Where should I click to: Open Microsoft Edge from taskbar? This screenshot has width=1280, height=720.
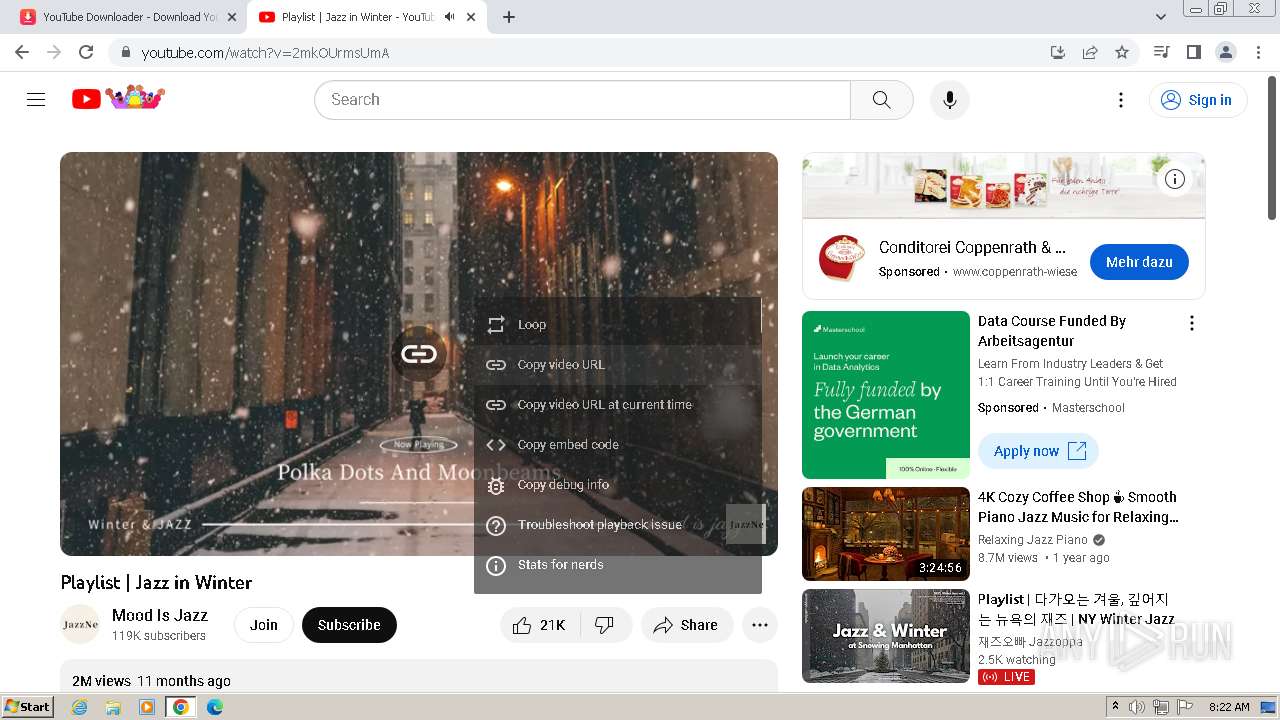pyautogui.click(x=214, y=707)
